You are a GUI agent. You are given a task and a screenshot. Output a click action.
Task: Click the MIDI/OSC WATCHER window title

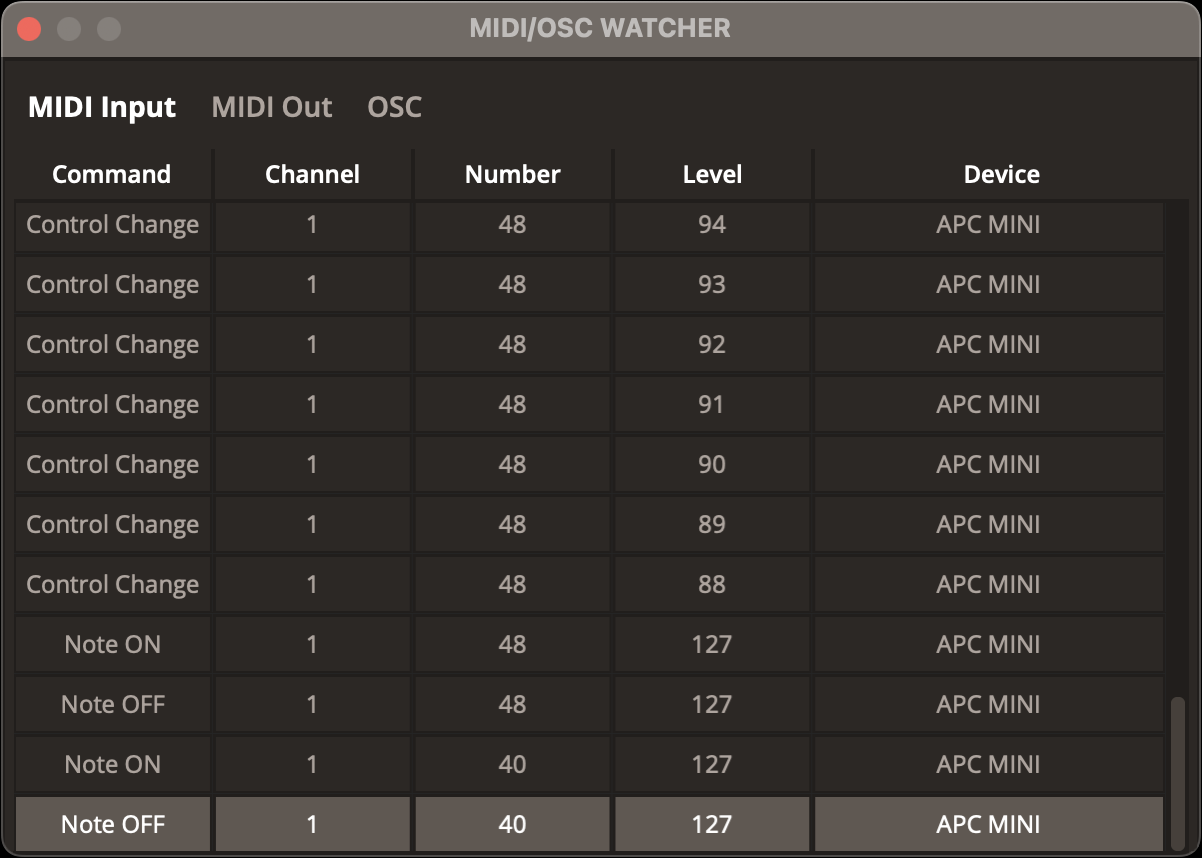tap(600, 28)
